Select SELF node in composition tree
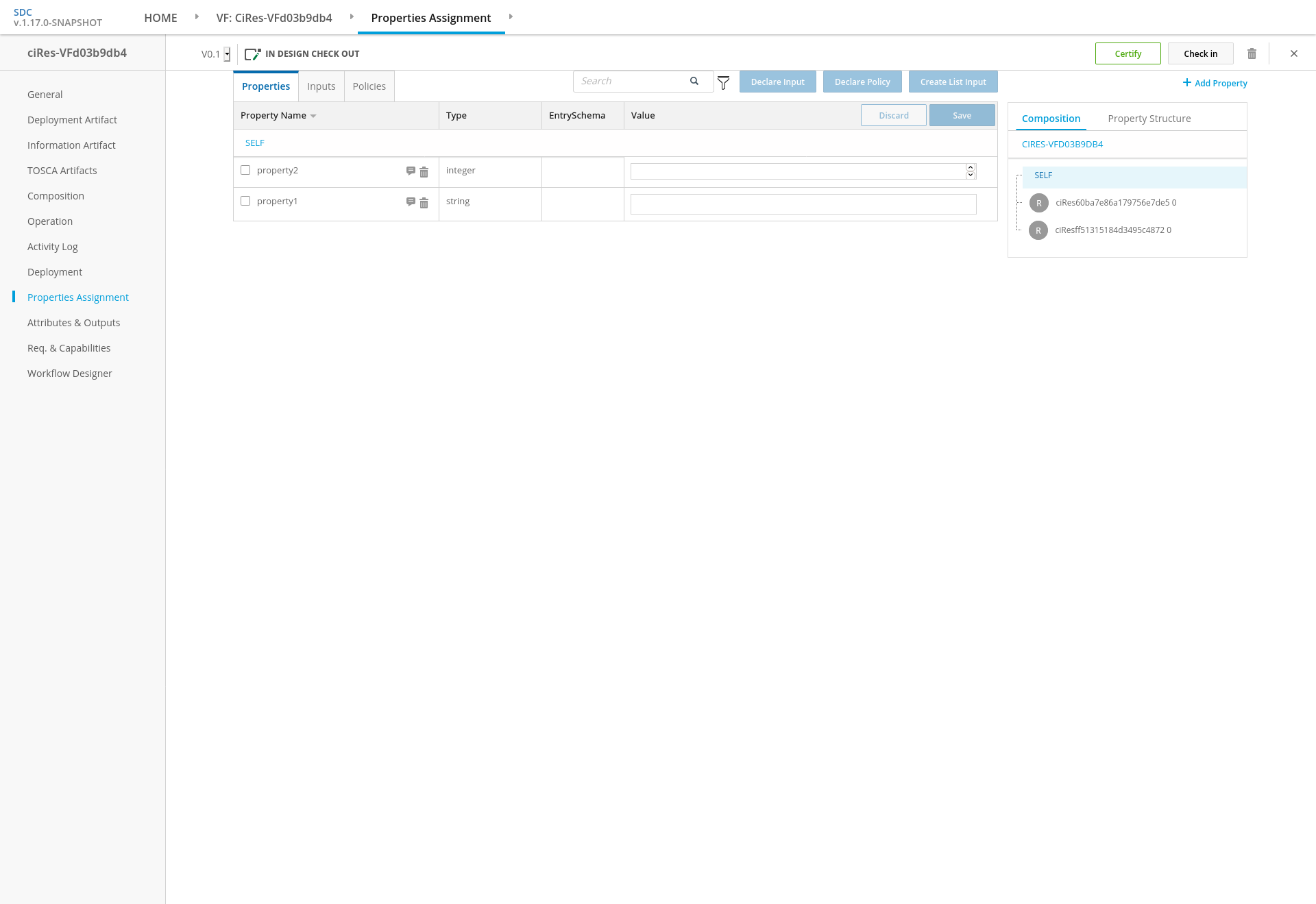The height and width of the screenshot is (904, 1316). point(1134,176)
